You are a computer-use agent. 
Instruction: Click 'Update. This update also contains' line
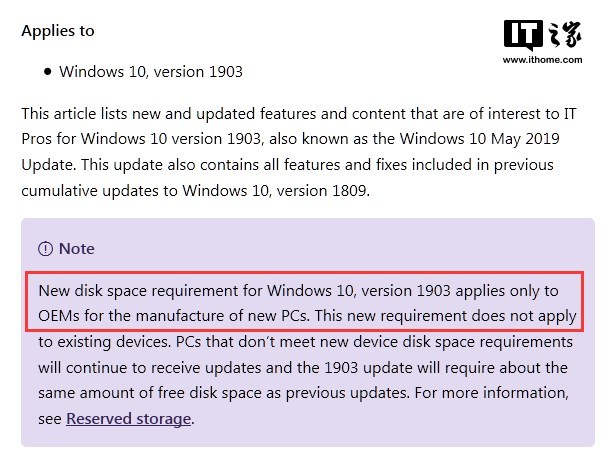coord(287,165)
